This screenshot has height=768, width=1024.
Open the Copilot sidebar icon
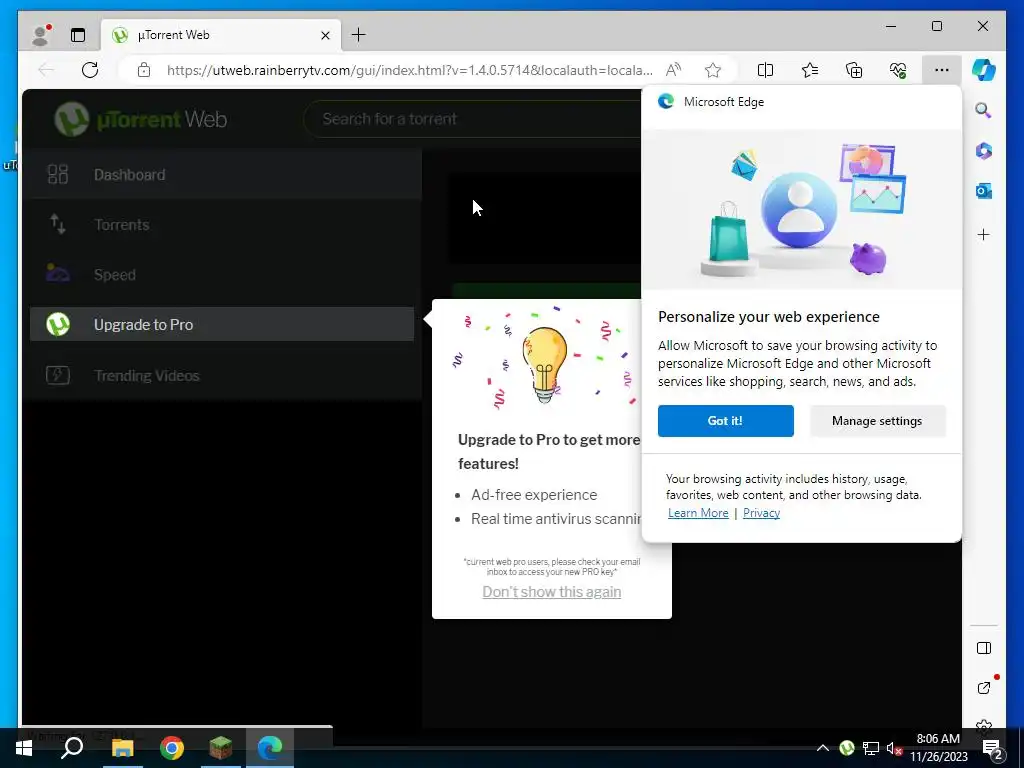tap(984, 70)
